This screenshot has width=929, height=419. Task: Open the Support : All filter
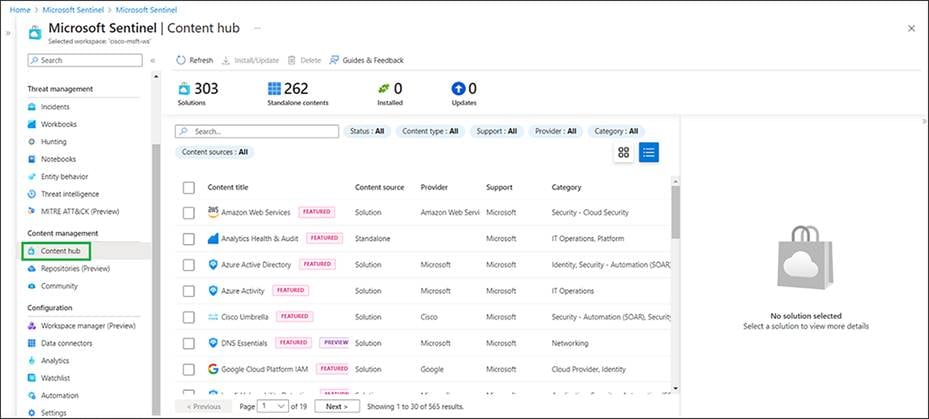pos(496,131)
